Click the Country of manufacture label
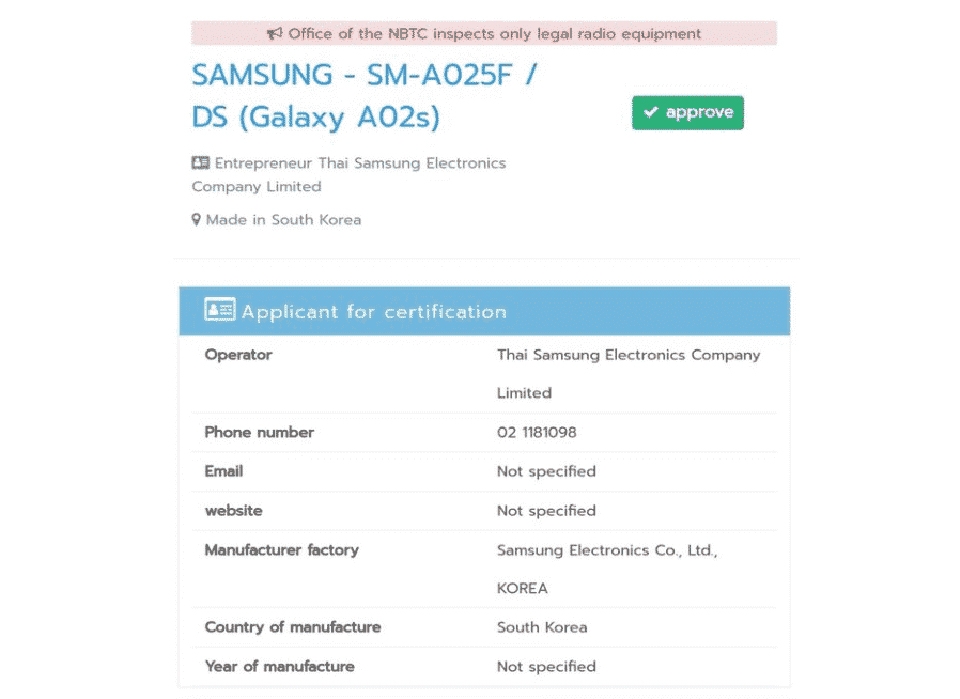Image resolution: width=960 pixels, height=699 pixels. click(x=293, y=627)
